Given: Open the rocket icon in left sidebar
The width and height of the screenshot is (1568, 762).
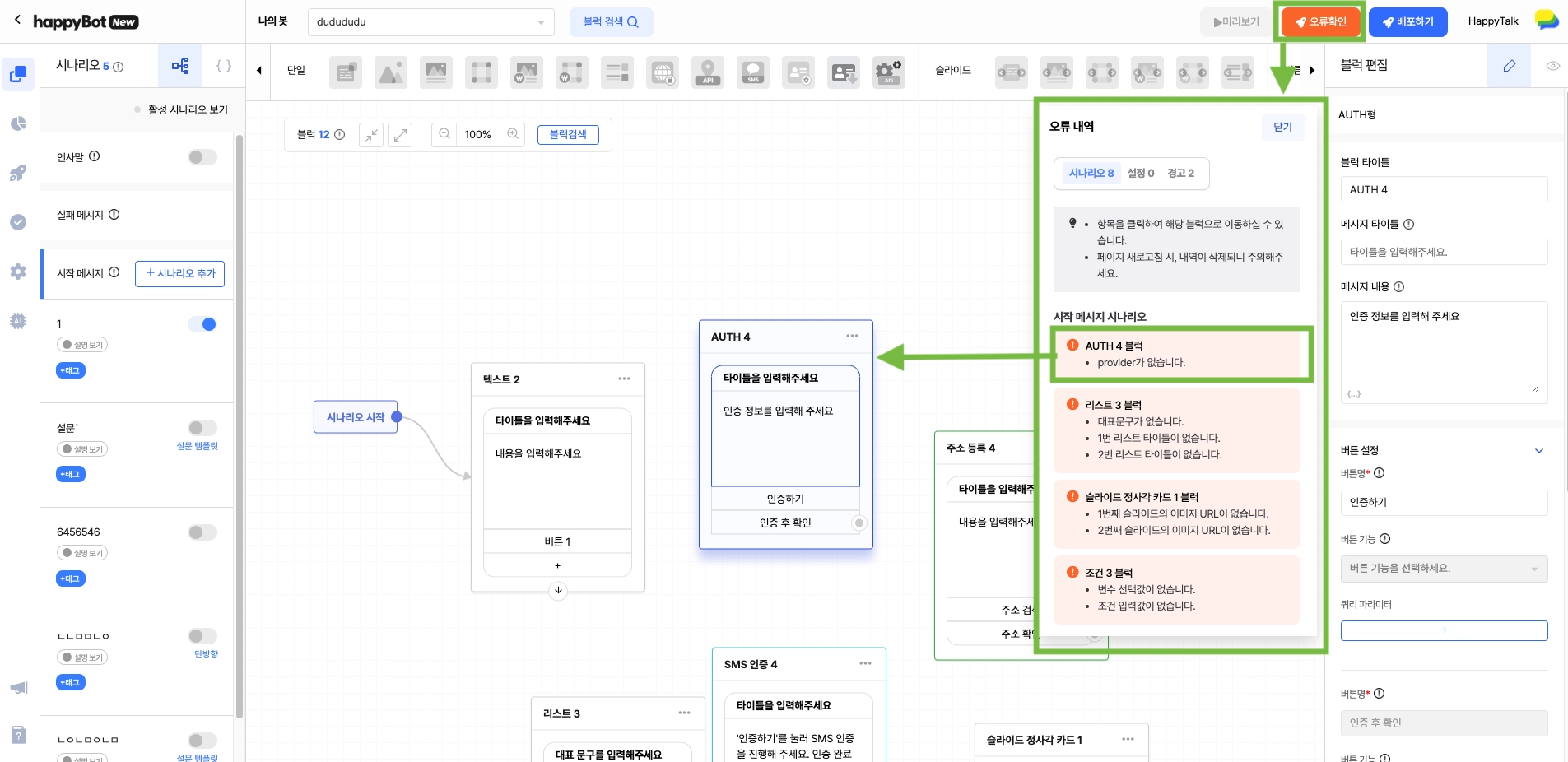Looking at the screenshot, I should pyautogui.click(x=18, y=173).
